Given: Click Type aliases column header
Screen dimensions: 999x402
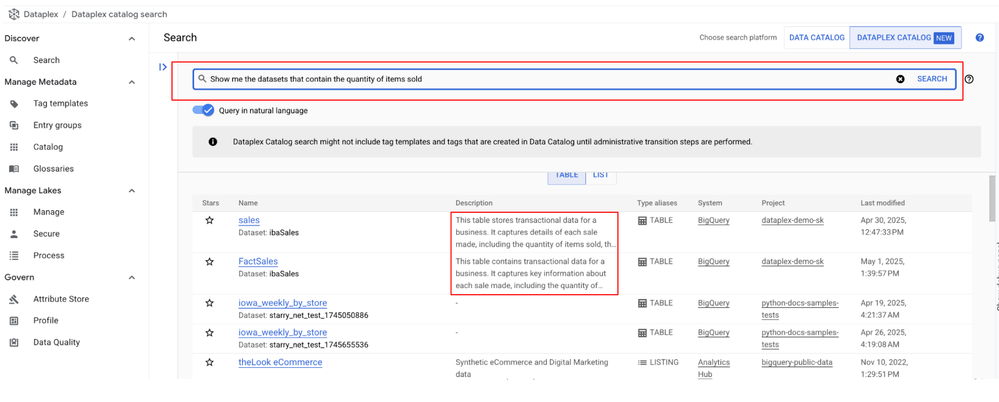Looking at the screenshot, I should [657, 203].
